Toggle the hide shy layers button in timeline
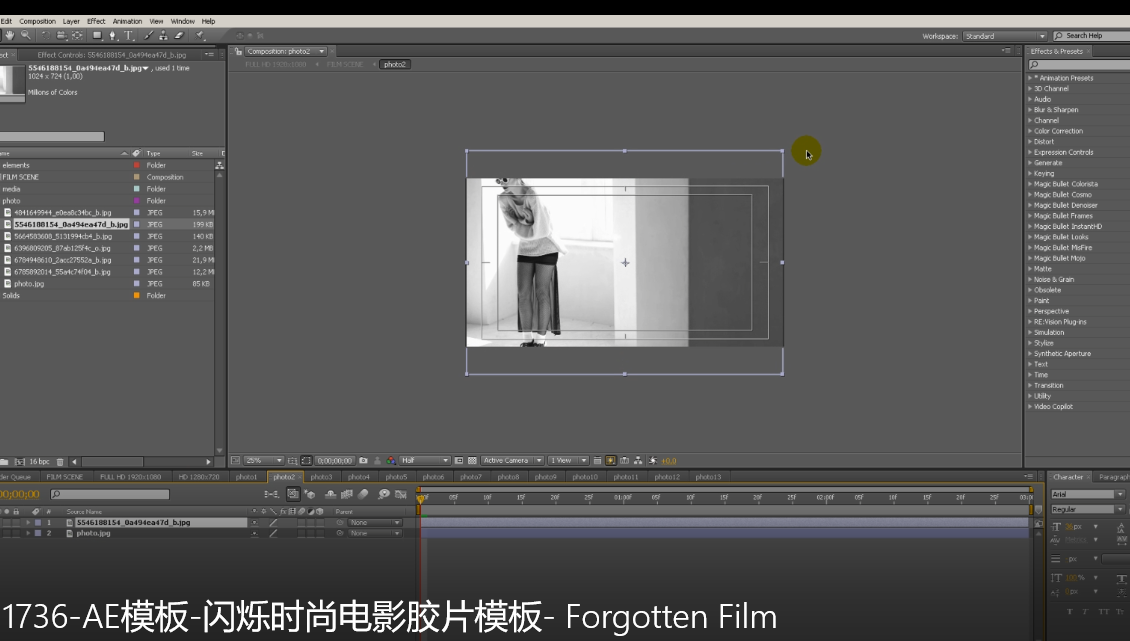The width and height of the screenshot is (1130, 641). tap(331, 494)
